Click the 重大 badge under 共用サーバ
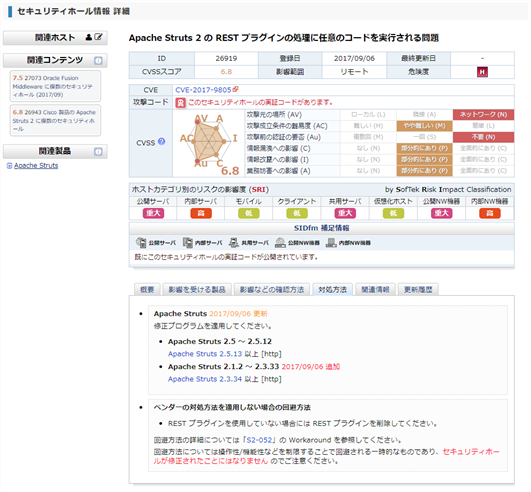The height and width of the screenshot is (492, 531). (x=345, y=213)
